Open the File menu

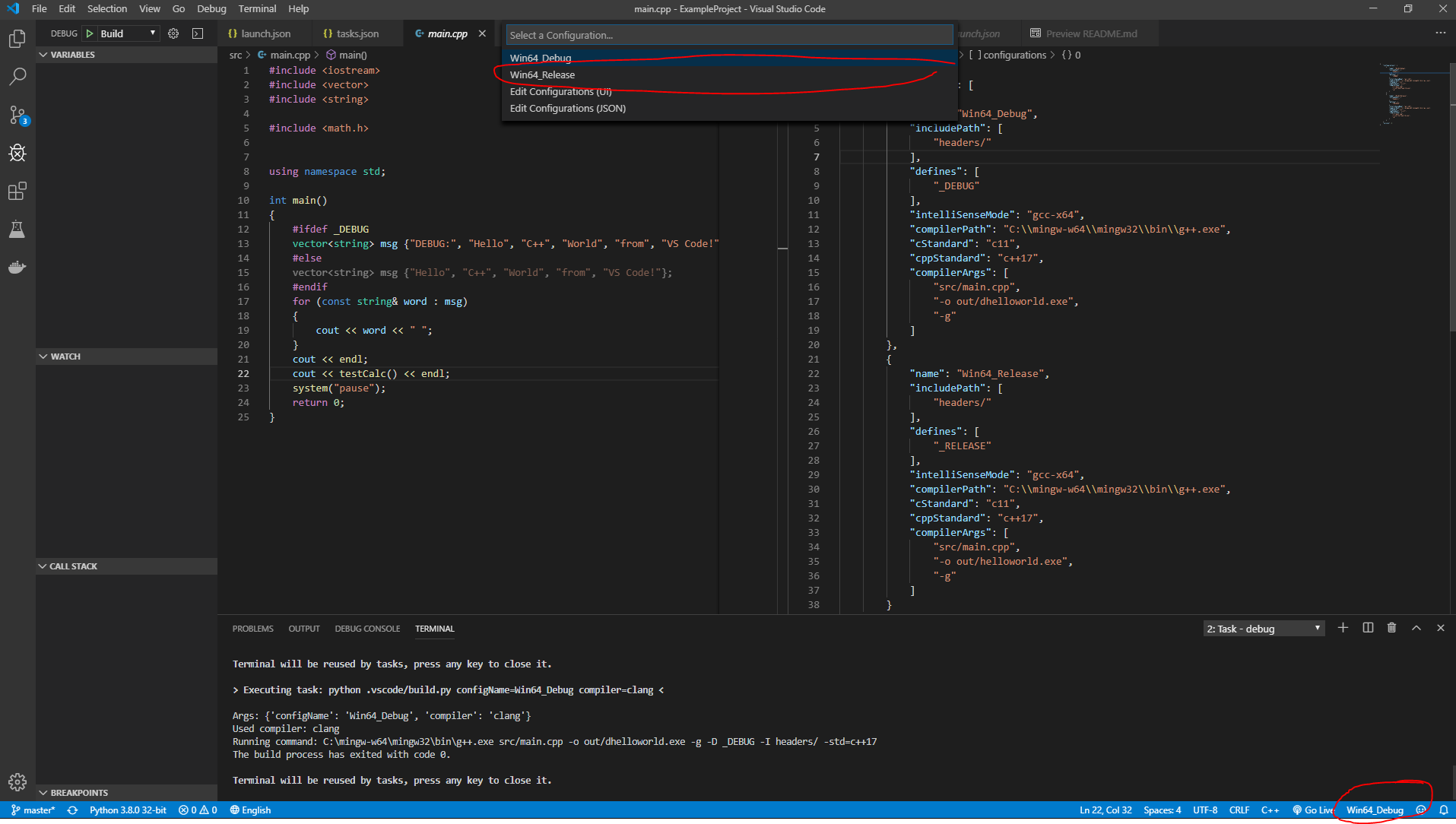[39, 9]
